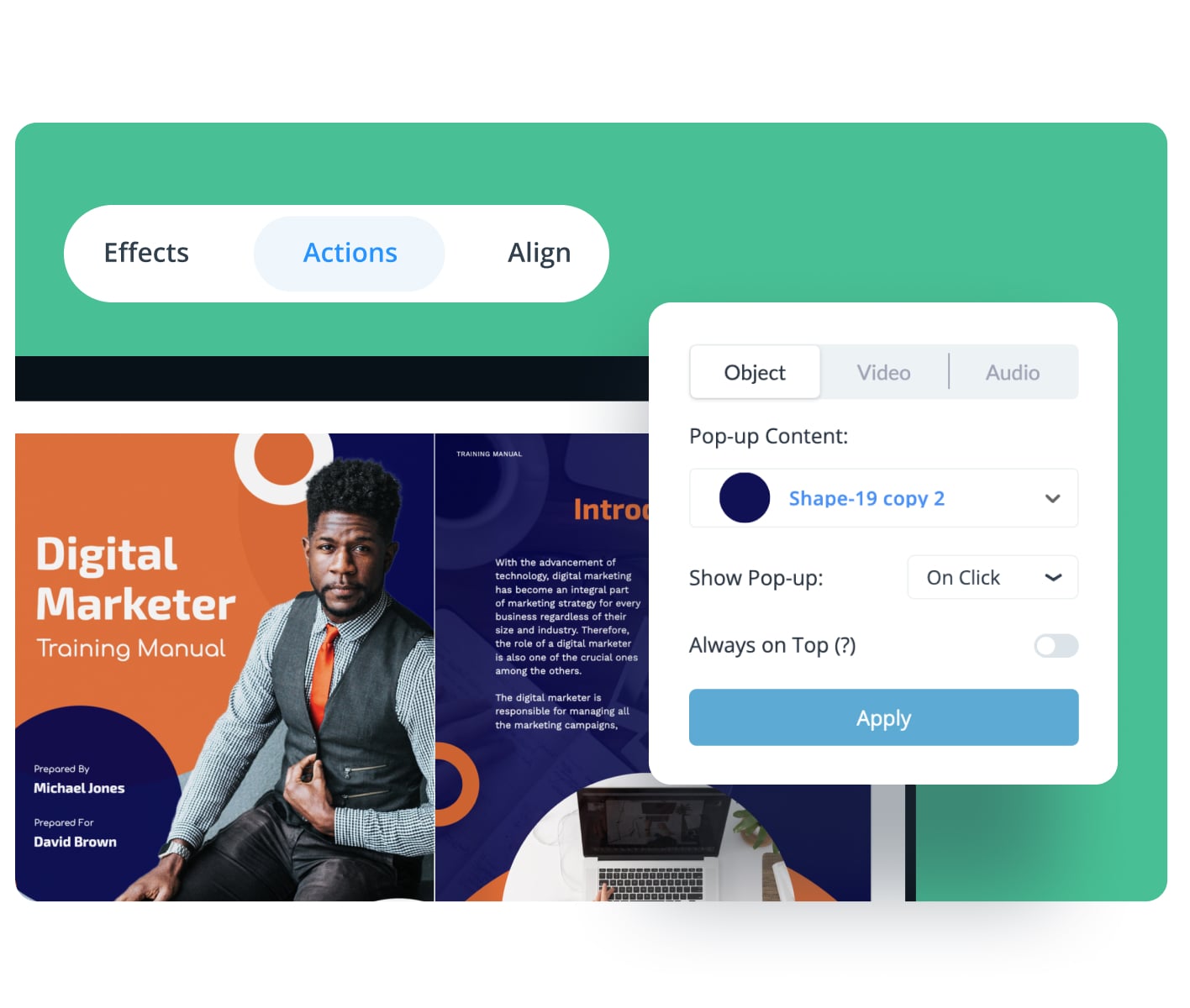Screen dimensions: 1190x1008
Task: Expand the Pop-up Content dropdown chevron
Action: [1052, 498]
